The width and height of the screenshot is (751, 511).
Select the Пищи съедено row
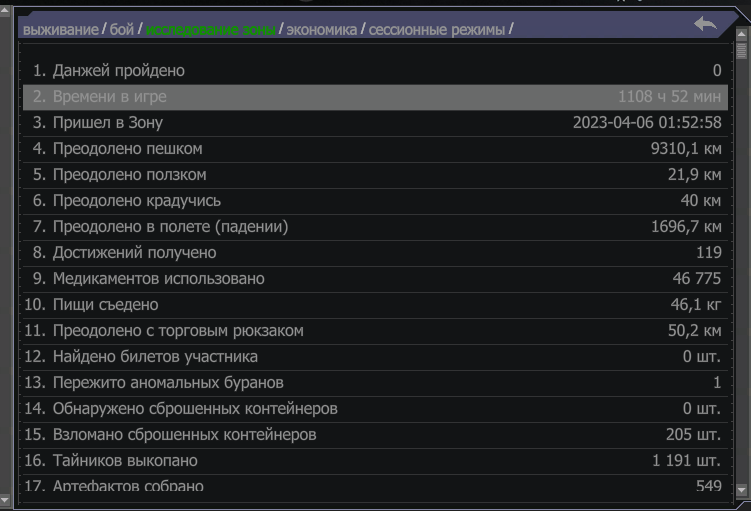point(376,305)
